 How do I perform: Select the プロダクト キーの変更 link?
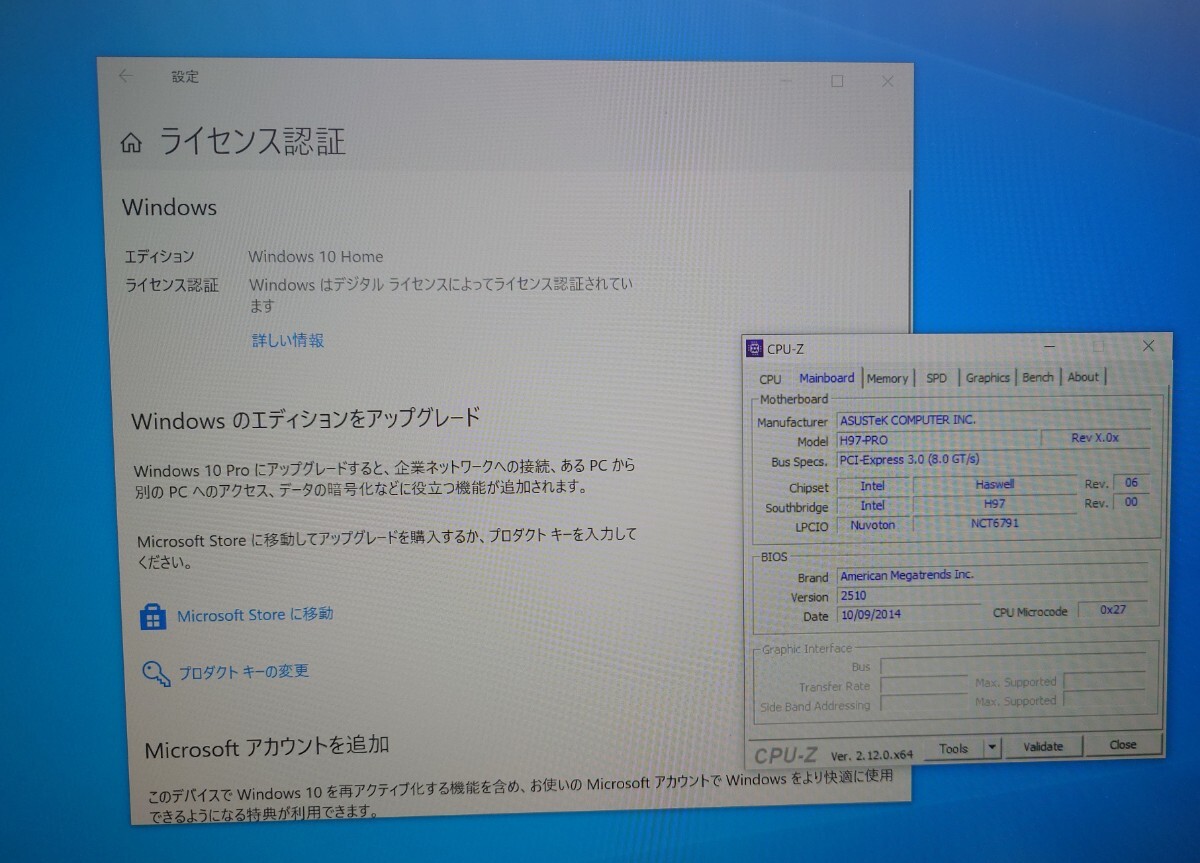point(244,672)
